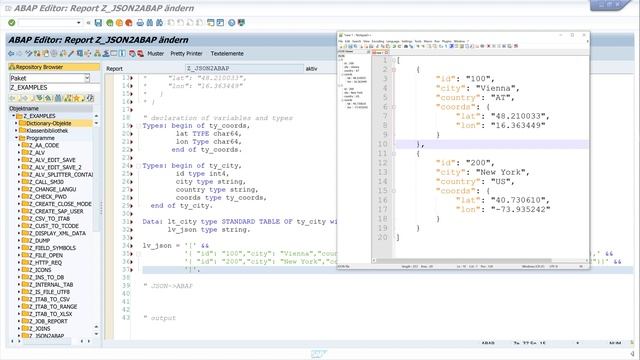Click the blue display object list icon
Screen dimensions: 640x360
pyautogui.click(x=58, y=98)
